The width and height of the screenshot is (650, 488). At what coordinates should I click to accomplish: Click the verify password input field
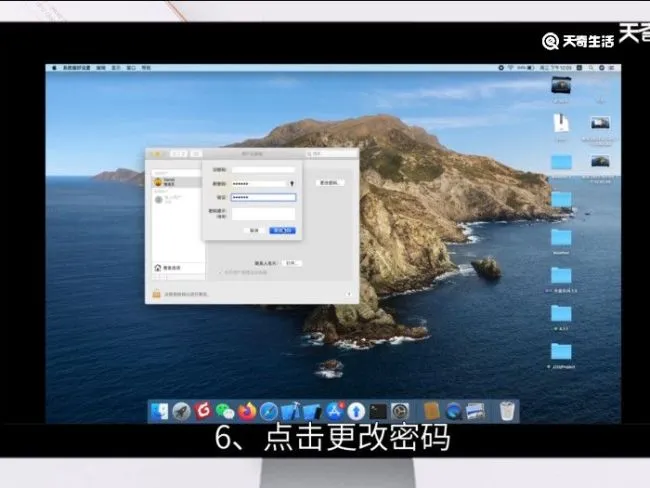263,197
